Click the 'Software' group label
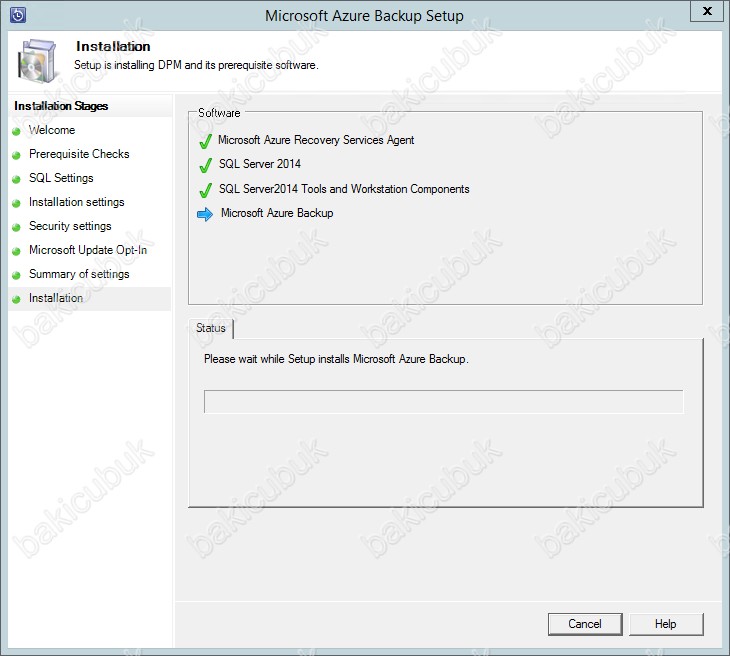The image size is (730, 656). (x=219, y=113)
